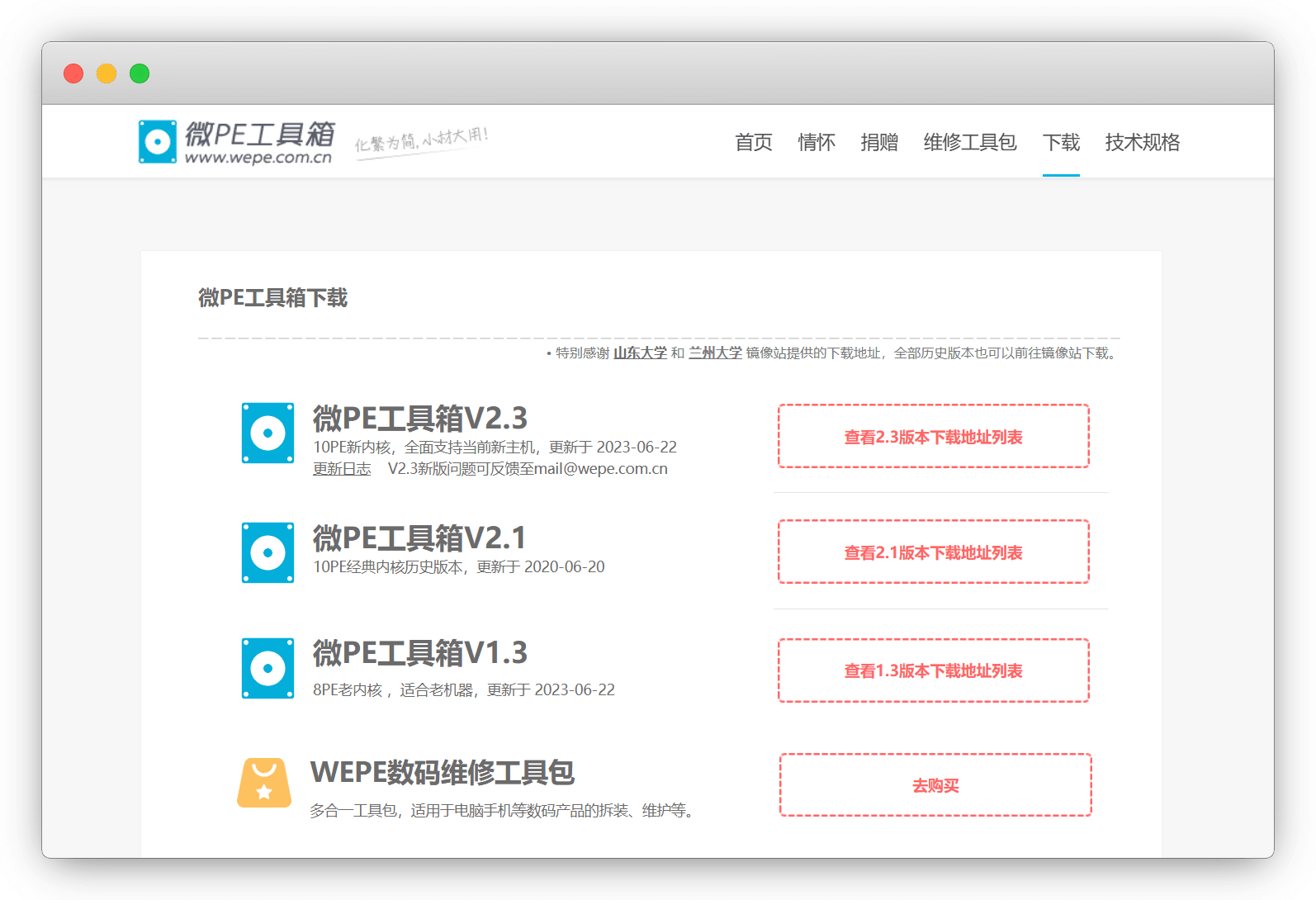The height and width of the screenshot is (900, 1316).
Task: View the 2.1 version download list
Action: 933,552
